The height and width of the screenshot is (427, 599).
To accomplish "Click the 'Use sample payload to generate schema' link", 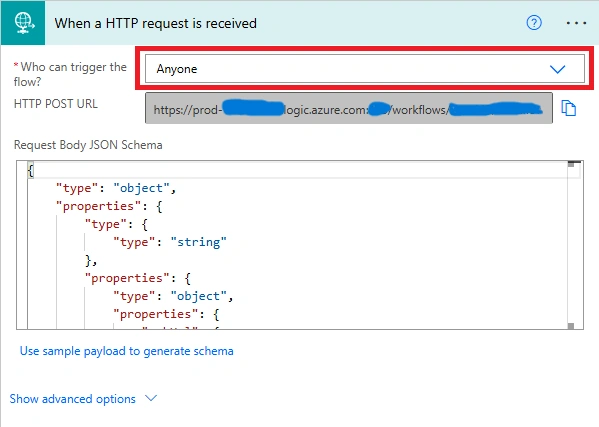I will coord(126,351).
